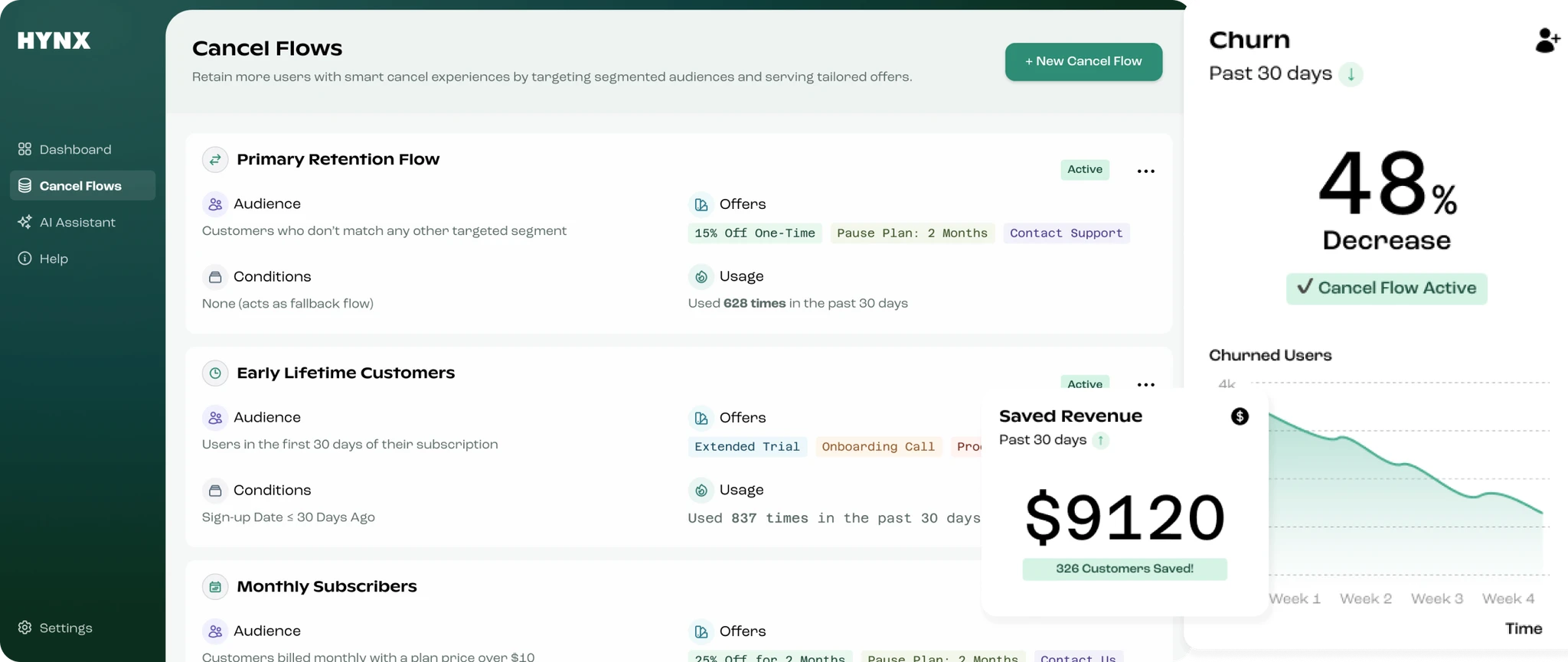Click up arrow in Saved Revenue card

click(1100, 440)
